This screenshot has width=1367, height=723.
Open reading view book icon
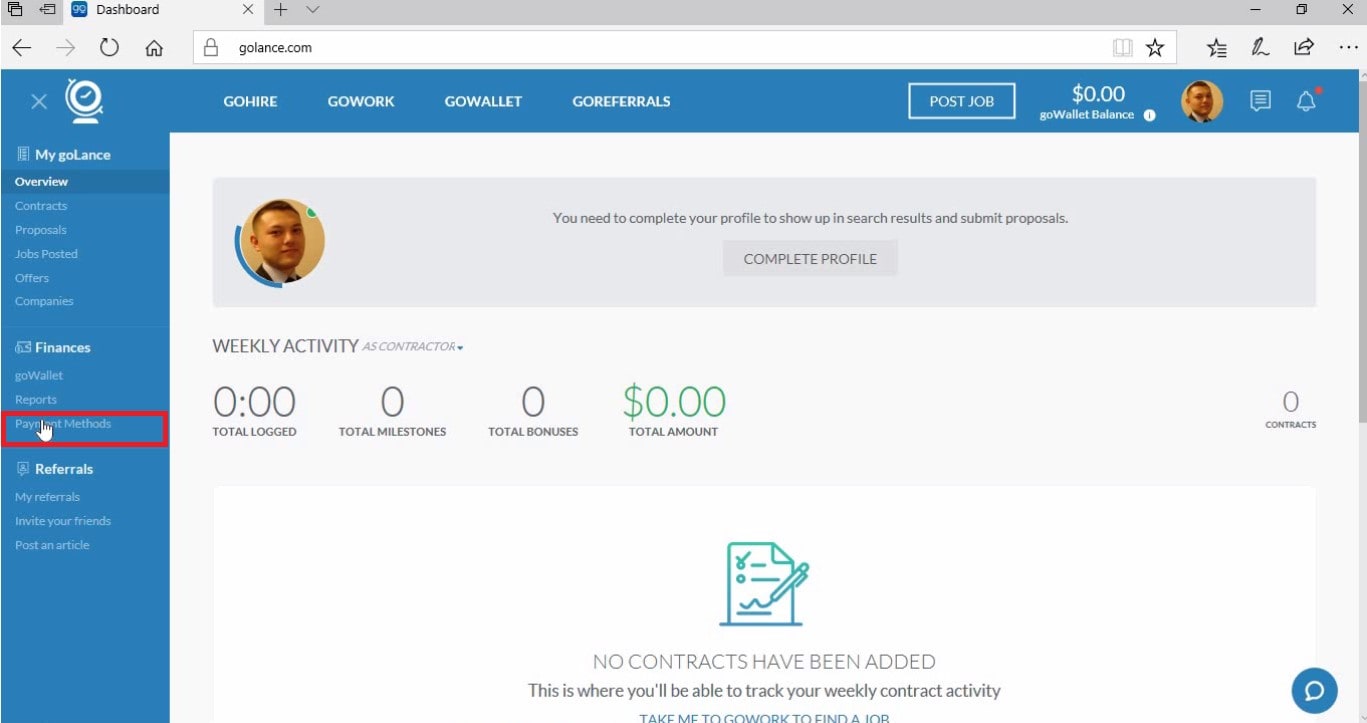click(x=1122, y=47)
